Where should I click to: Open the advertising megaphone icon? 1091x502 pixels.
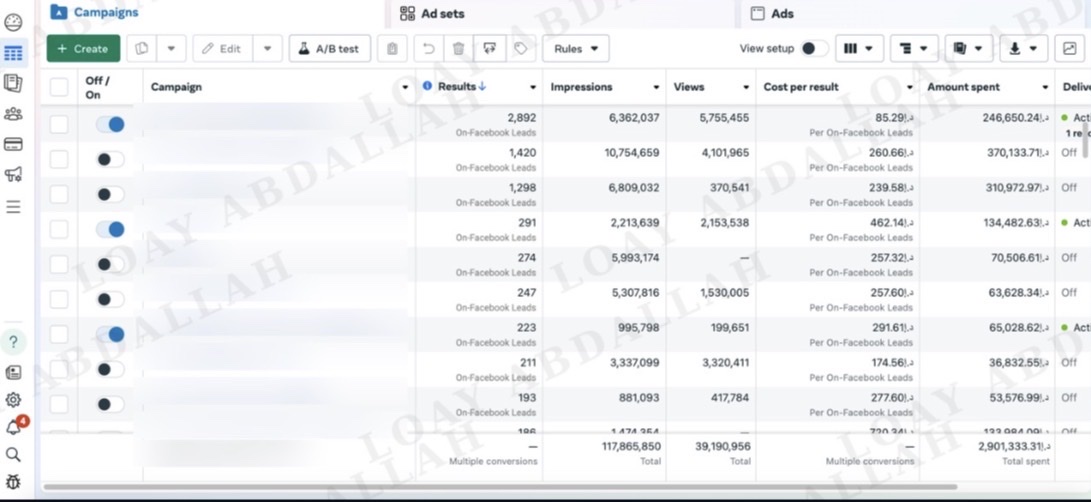point(13,174)
